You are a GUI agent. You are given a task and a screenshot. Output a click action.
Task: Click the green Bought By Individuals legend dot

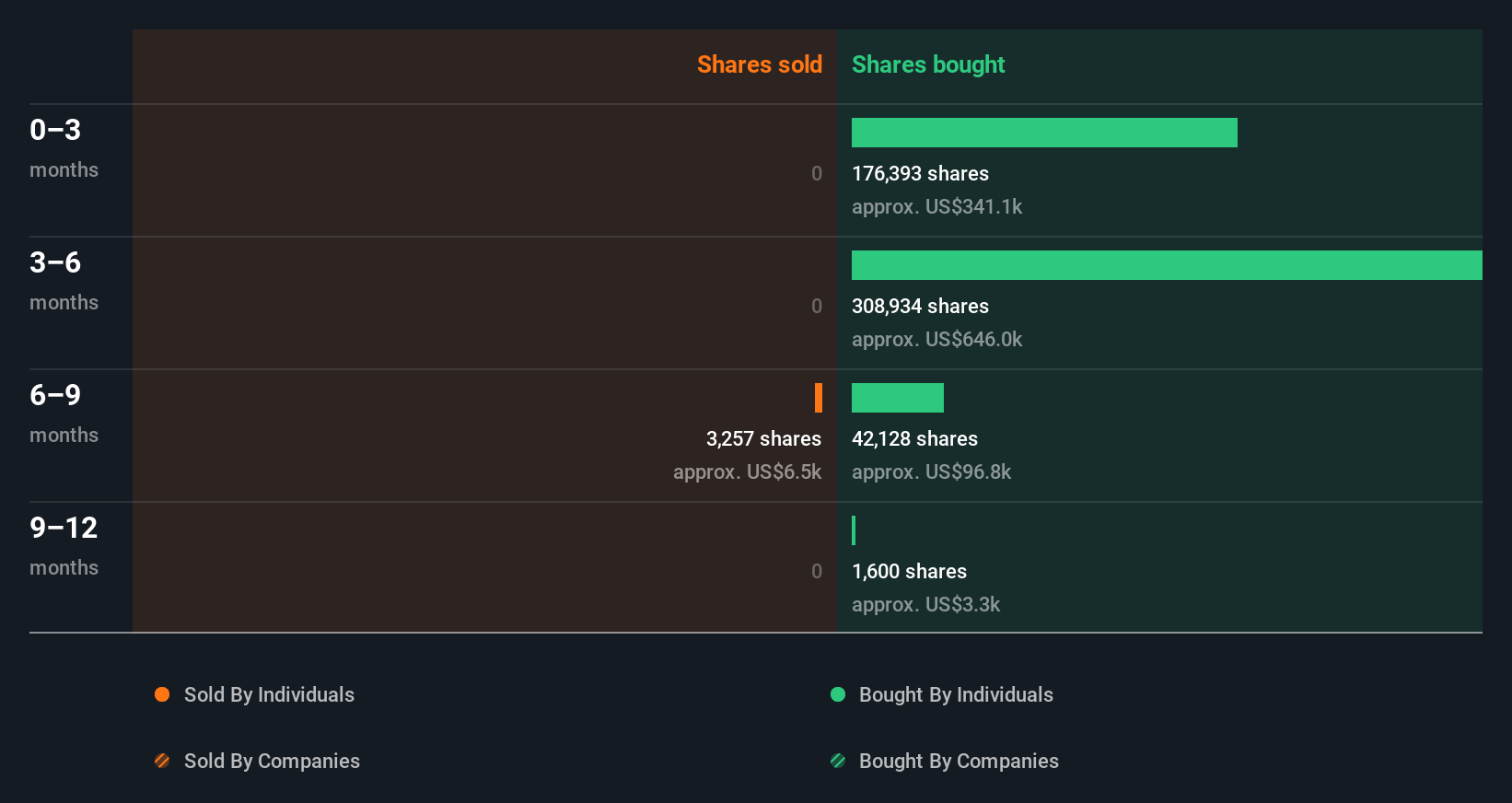838,694
